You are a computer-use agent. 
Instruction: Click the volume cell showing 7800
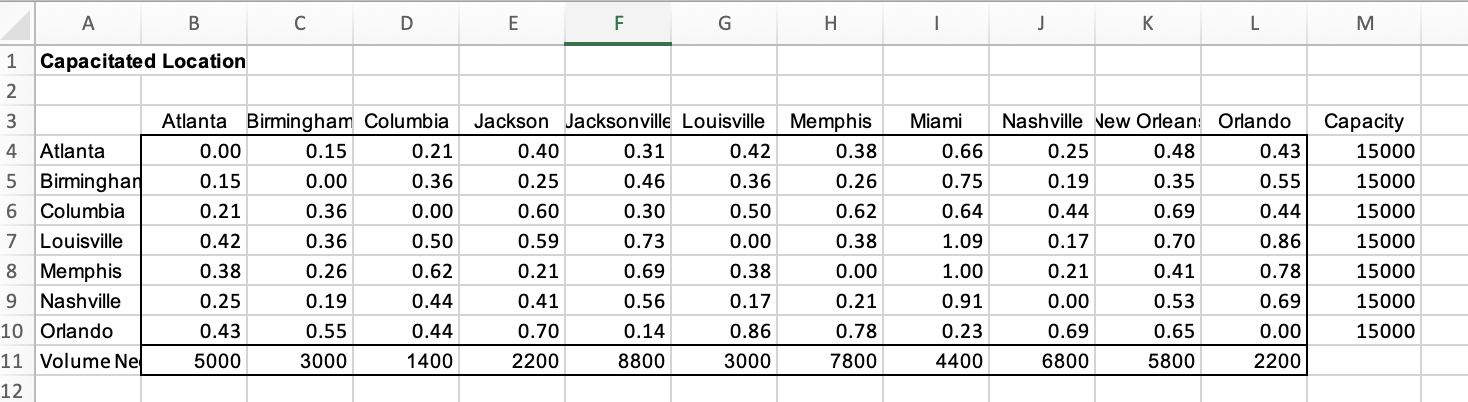point(830,362)
